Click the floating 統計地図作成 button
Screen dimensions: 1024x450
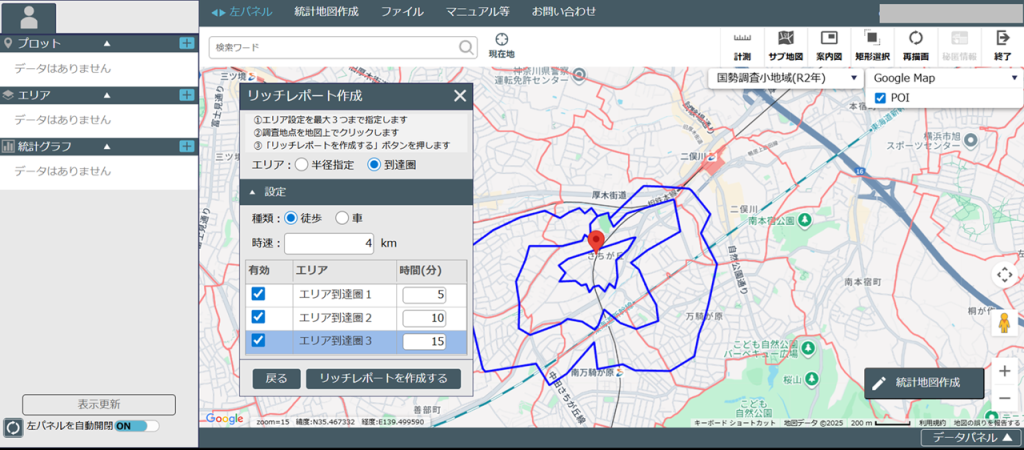(923, 383)
